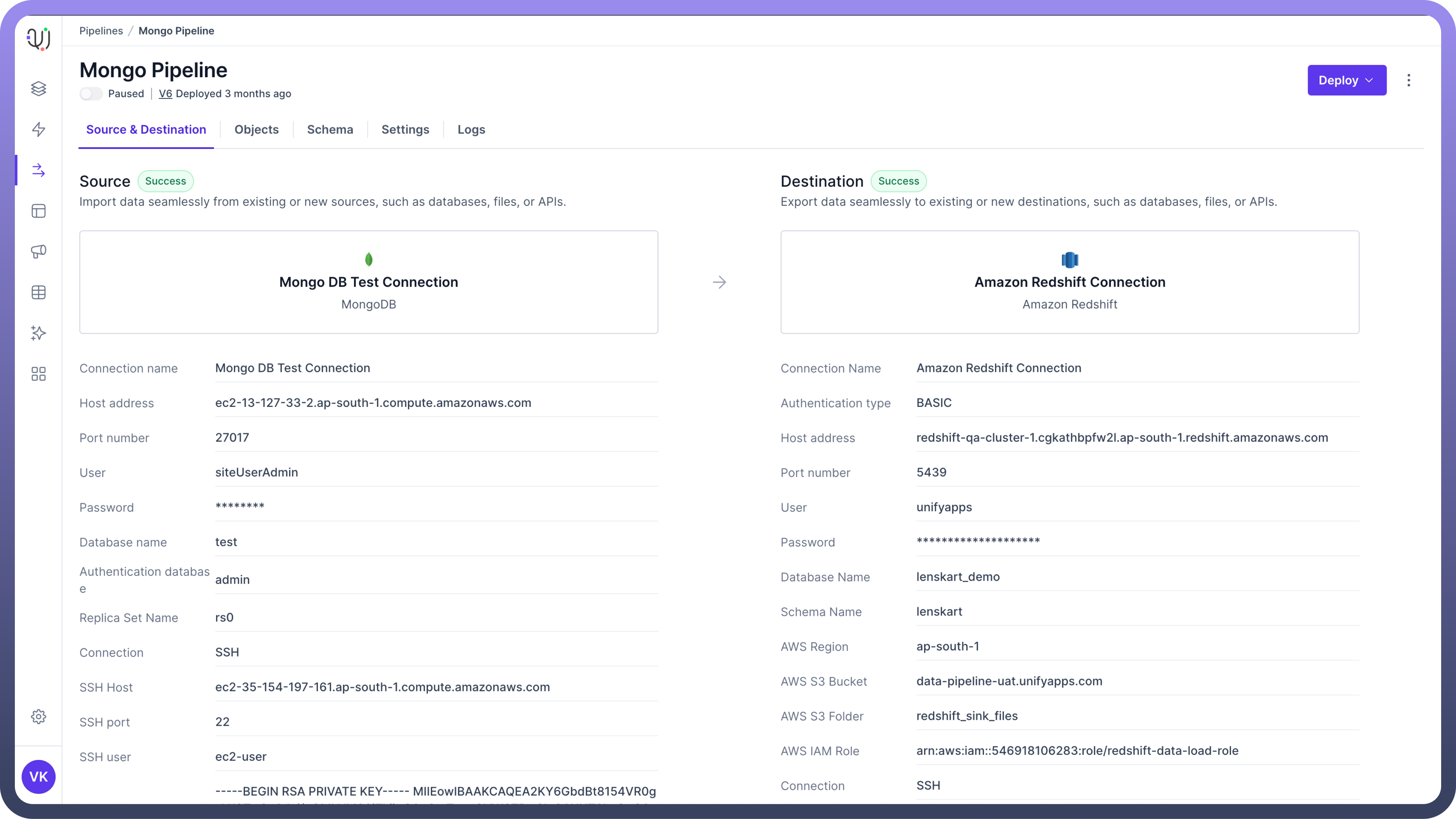1456x819 pixels.
Task: Toggle the Paused pipeline switch
Action: pyautogui.click(x=91, y=94)
